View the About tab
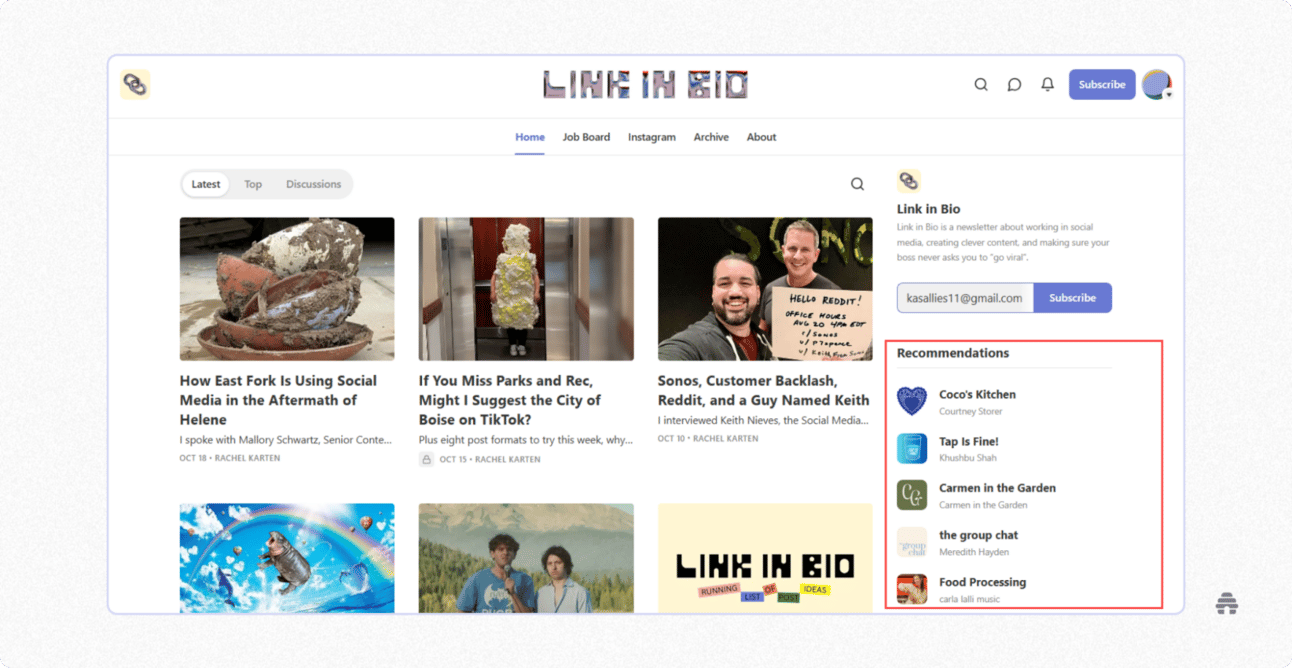 761,137
